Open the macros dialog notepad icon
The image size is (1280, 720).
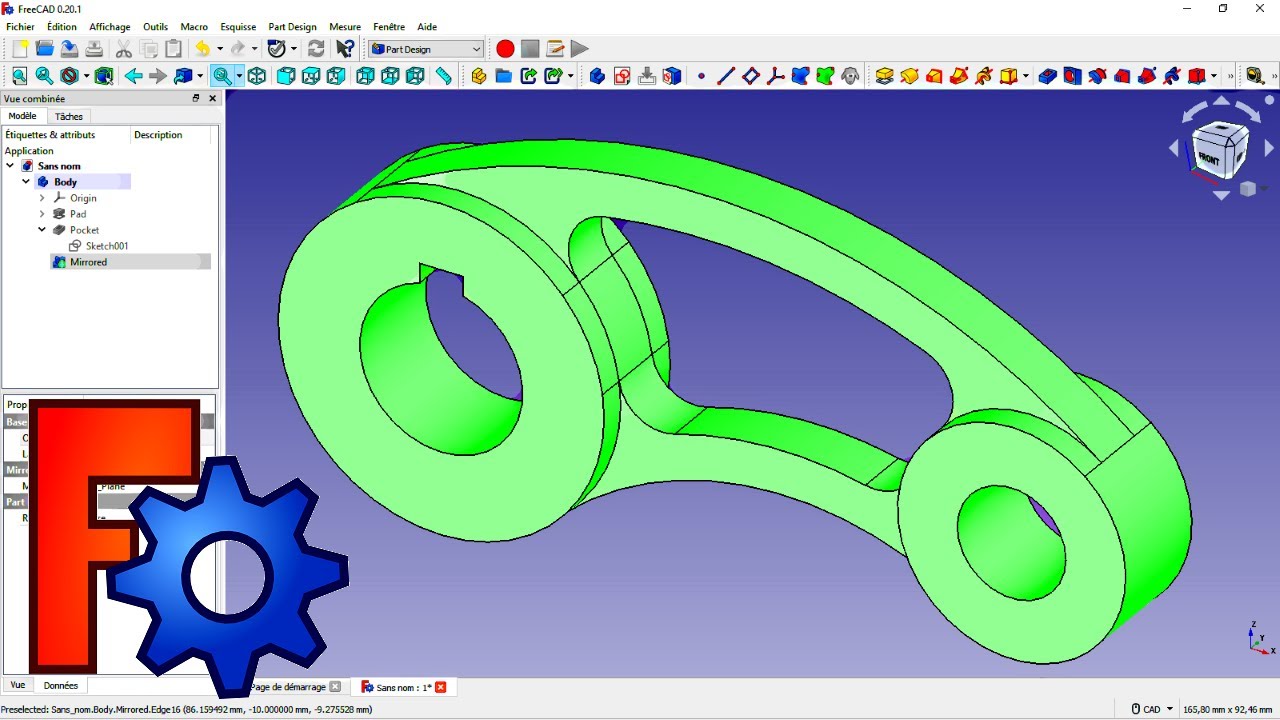coord(555,49)
